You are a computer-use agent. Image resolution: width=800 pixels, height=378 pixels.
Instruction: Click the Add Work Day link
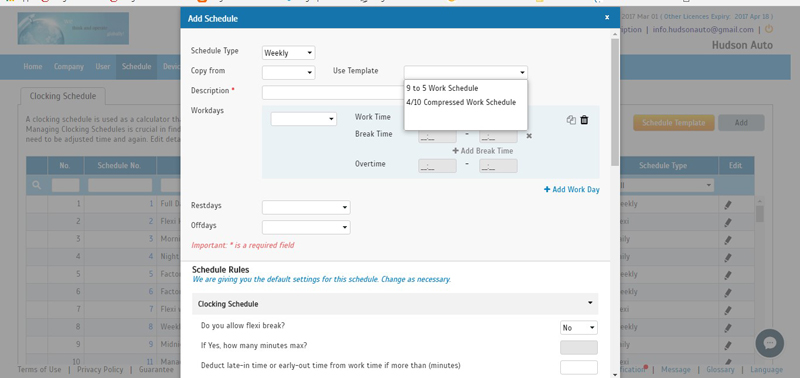click(571, 189)
